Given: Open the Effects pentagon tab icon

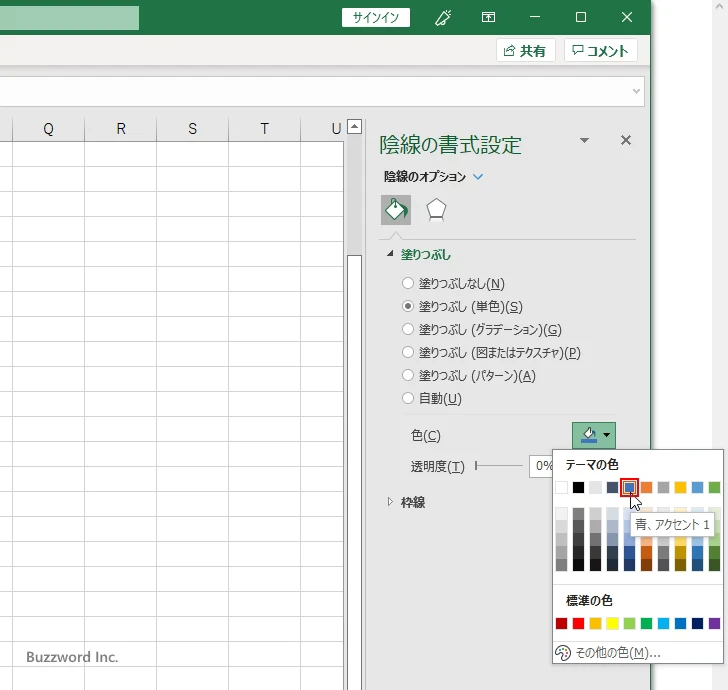Looking at the screenshot, I should tap(436, 210).
